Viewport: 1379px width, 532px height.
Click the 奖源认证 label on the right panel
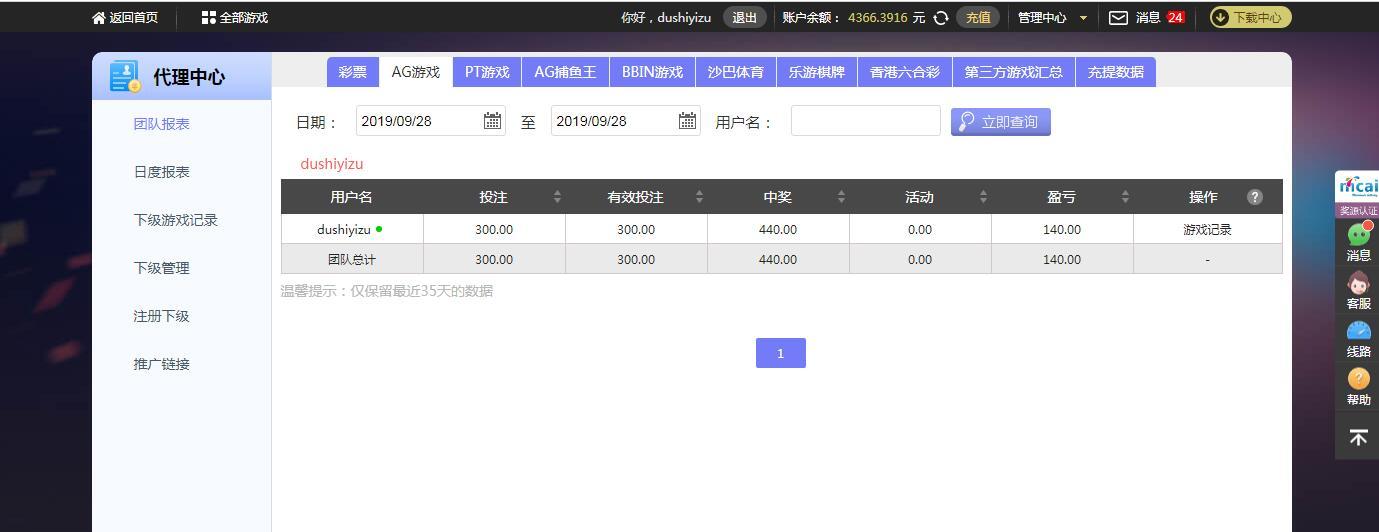[x=1358, y=210]
